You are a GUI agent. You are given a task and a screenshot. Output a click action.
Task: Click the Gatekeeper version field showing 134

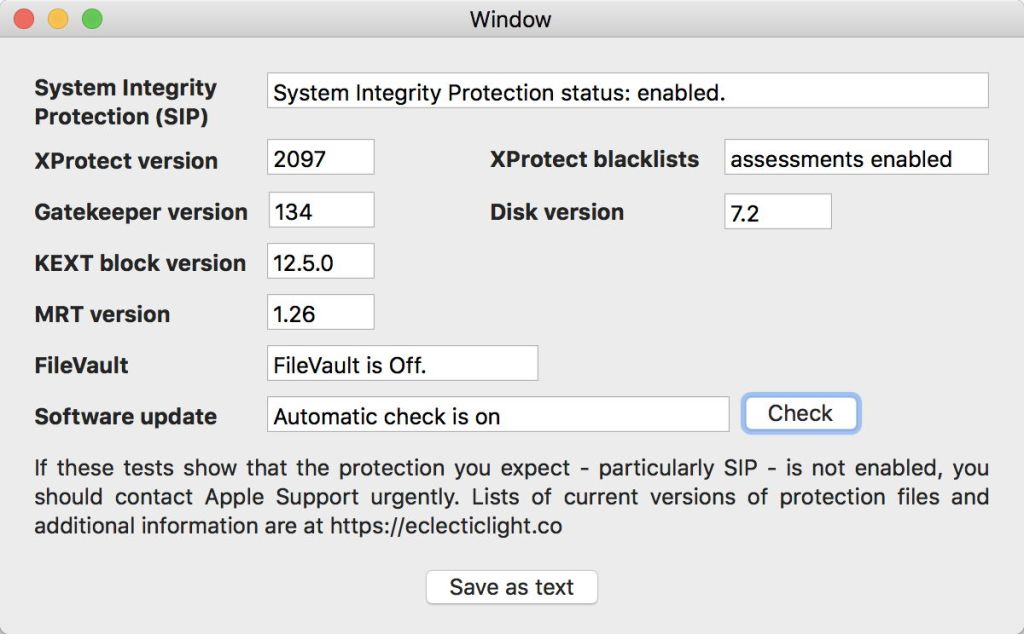point(321,210)
